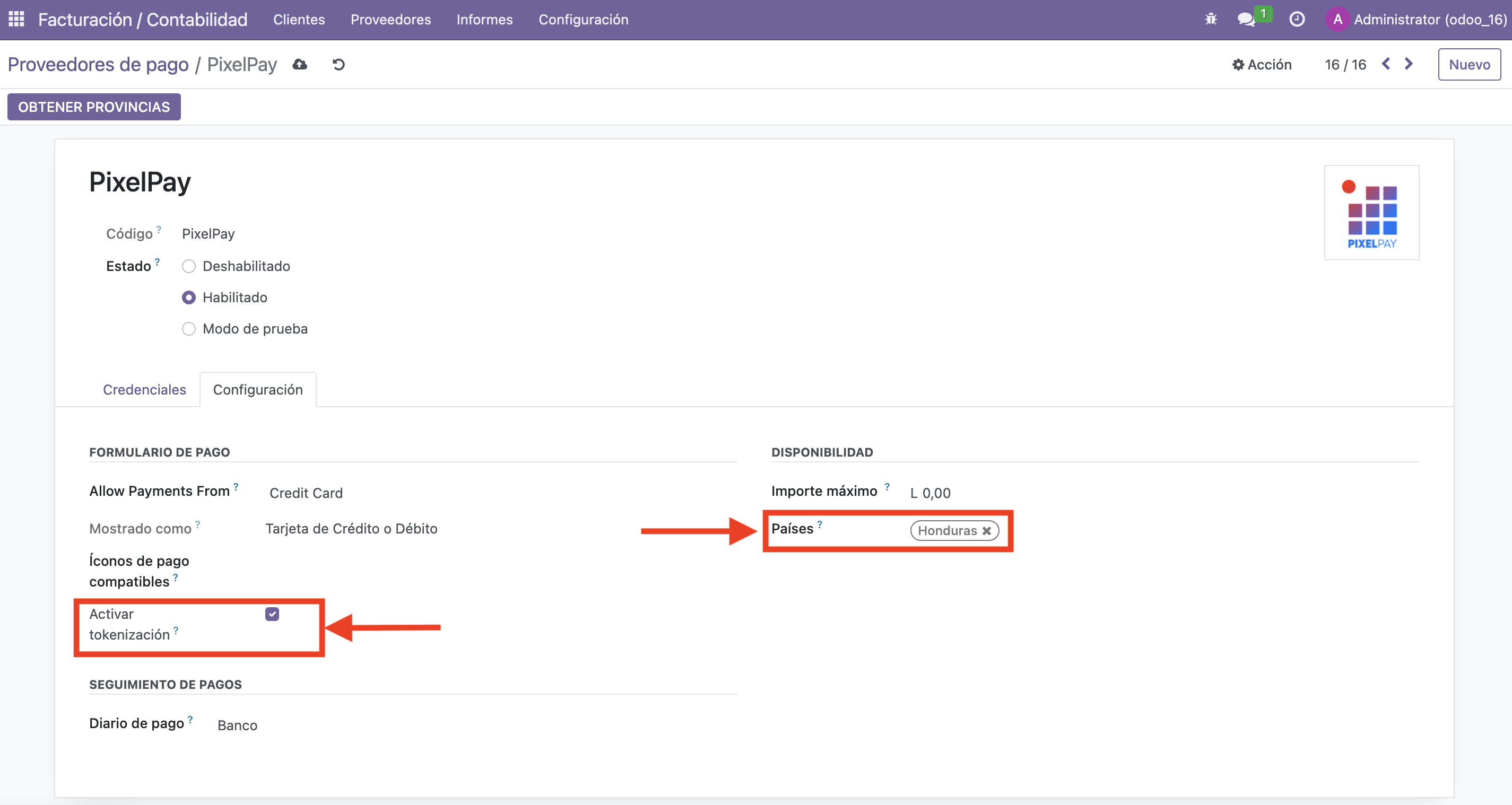1512x805 pixels.
Task: Open the activities clock icon
Action: (x=1297, y=20)
